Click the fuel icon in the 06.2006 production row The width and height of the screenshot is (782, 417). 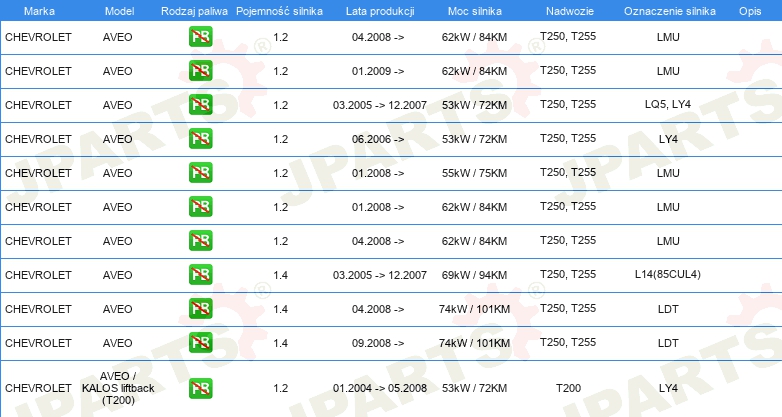coord(200,139)
